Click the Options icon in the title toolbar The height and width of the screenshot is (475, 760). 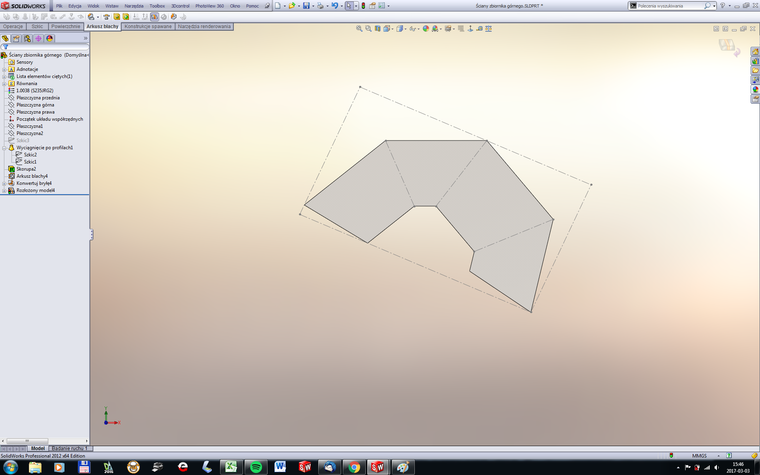point(381,6)
